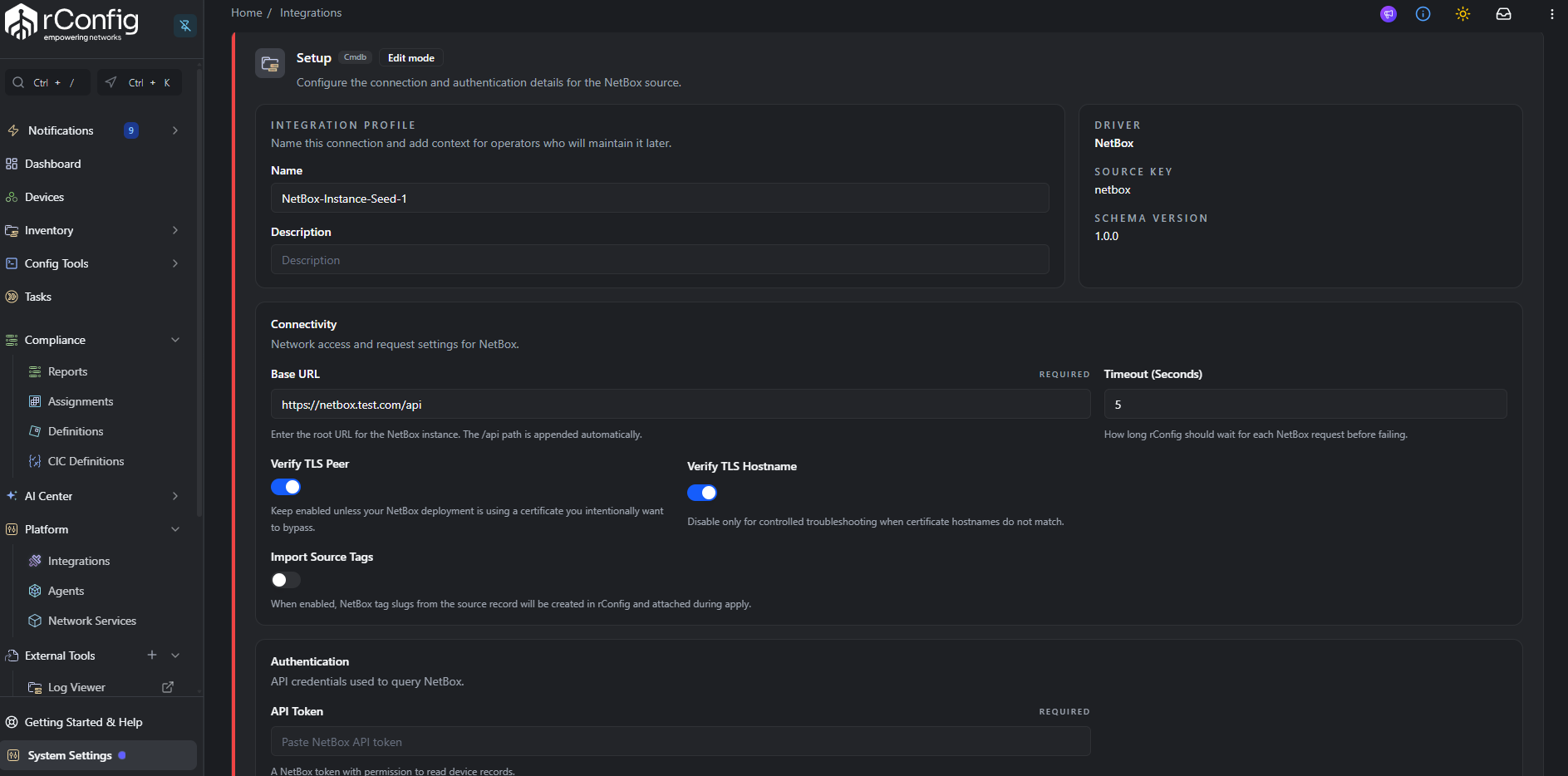Go to Integrations breadcrumb
Screen dimensions: 1568x776
click(x=311, y=12)
